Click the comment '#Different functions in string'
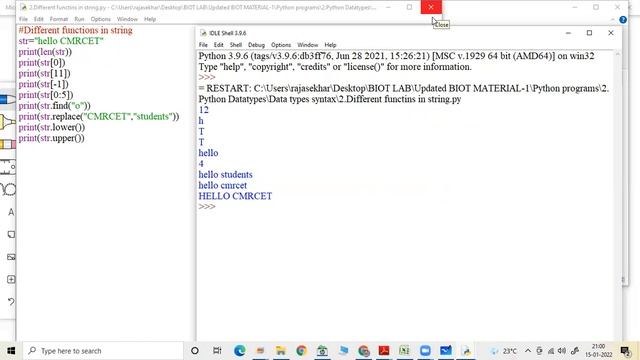 [x=76, y=31]
